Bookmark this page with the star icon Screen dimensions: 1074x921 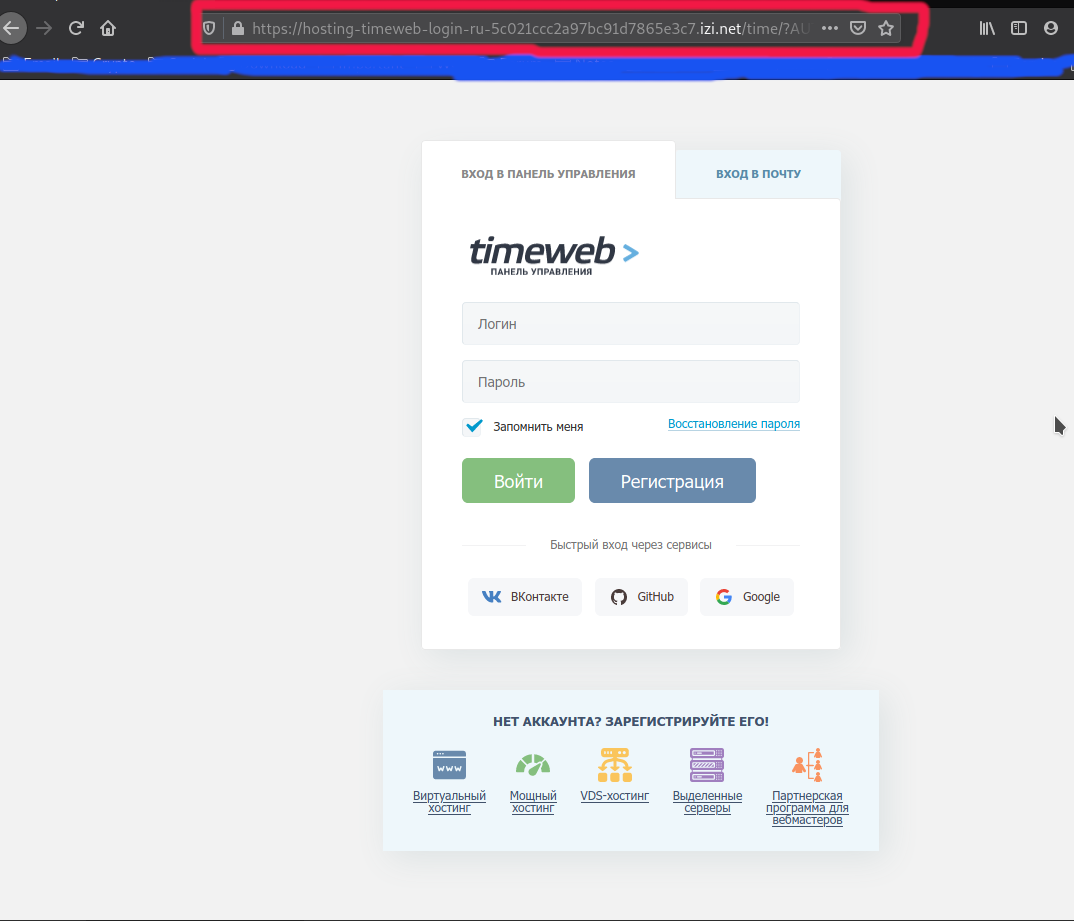point(886,28)
